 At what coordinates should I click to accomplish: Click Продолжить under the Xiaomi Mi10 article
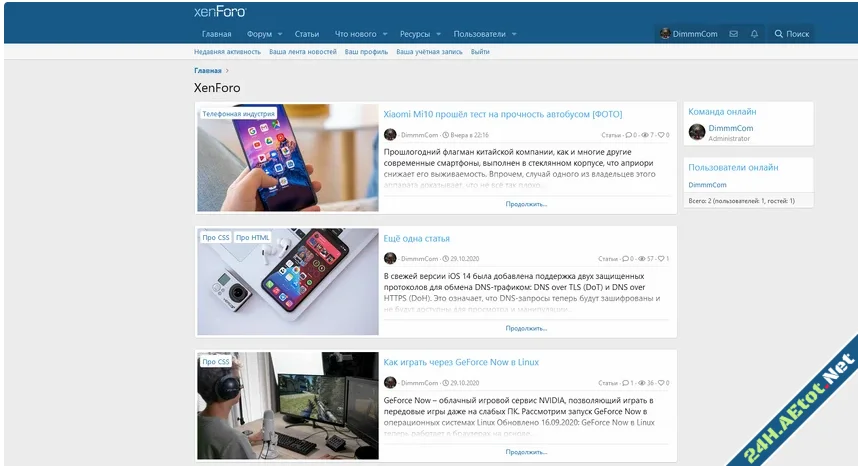(526, 204)
